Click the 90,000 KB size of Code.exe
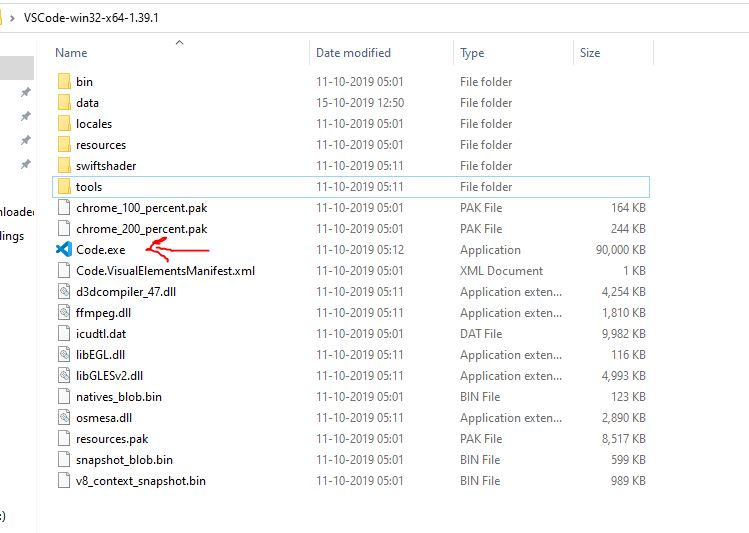Screen dimensions: 749x533 (x=621, y=250)
